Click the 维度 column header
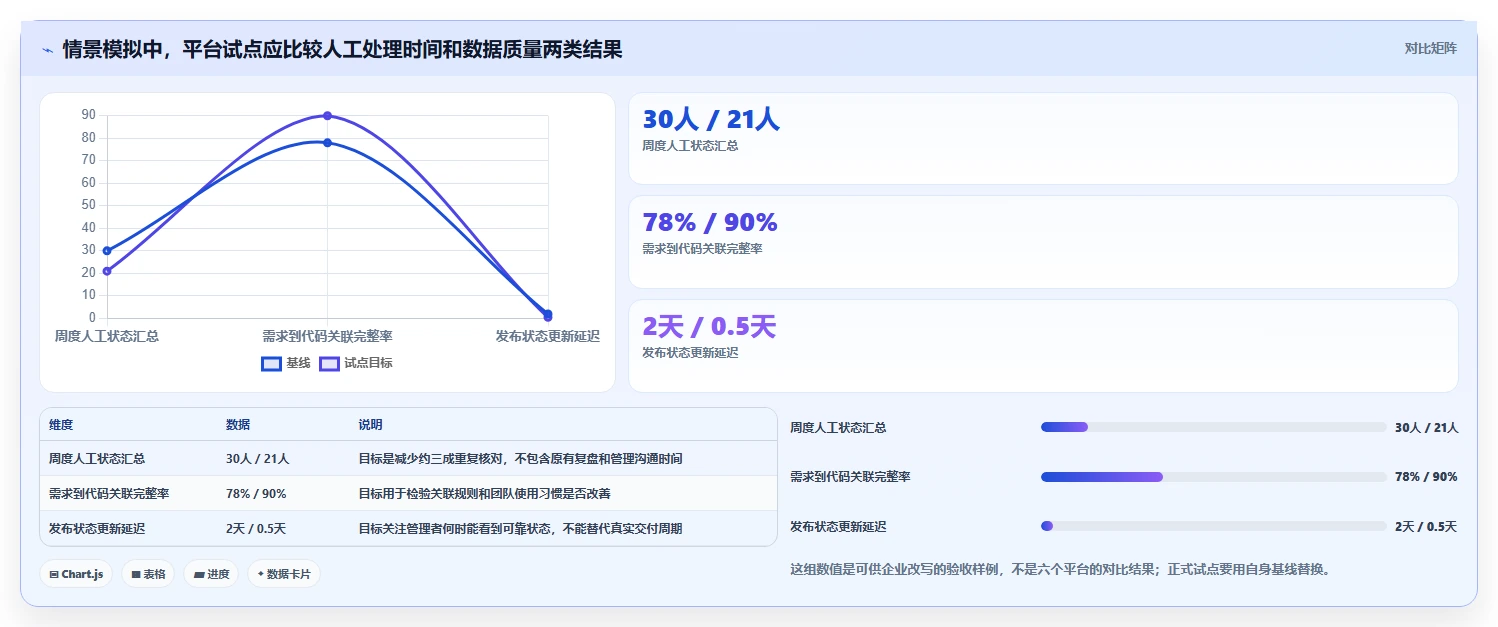The height and width of the screenshot is (627, 1498). tap(61, 425)
